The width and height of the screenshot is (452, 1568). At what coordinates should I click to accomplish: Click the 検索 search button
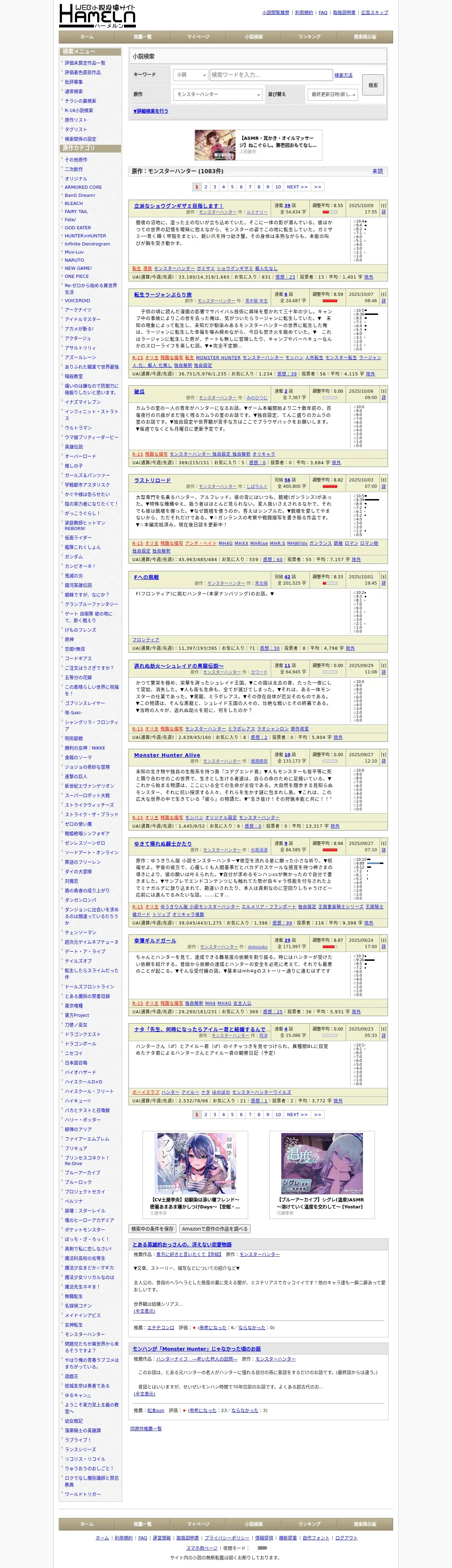point(373,85)
